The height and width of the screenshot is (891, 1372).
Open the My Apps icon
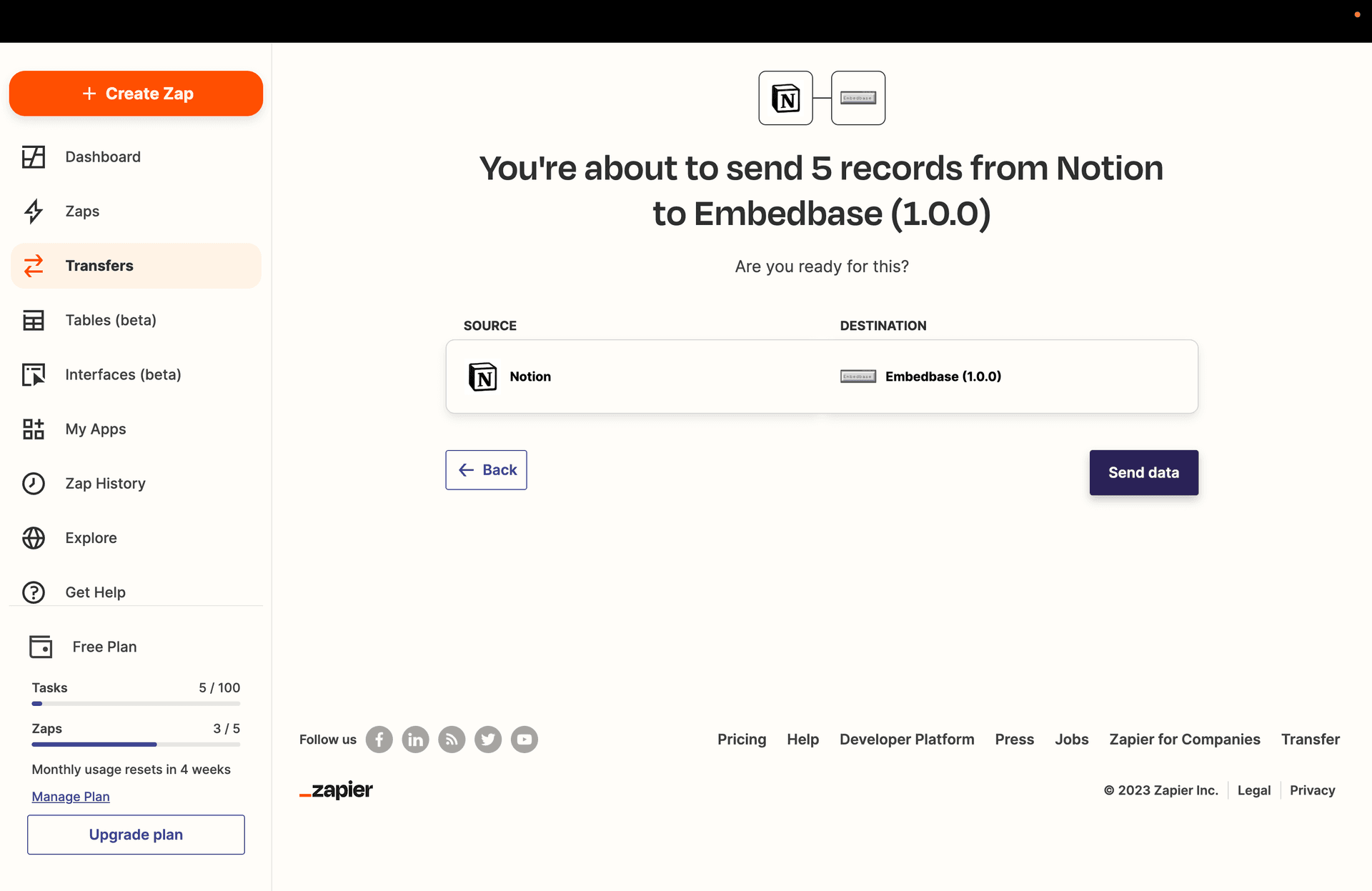click(x=34, y=429)
